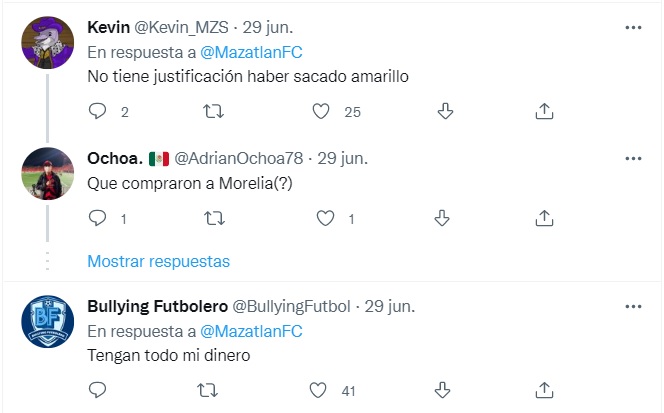
Task: Share Kevin's tweet
Action: (x=545, y=112)
